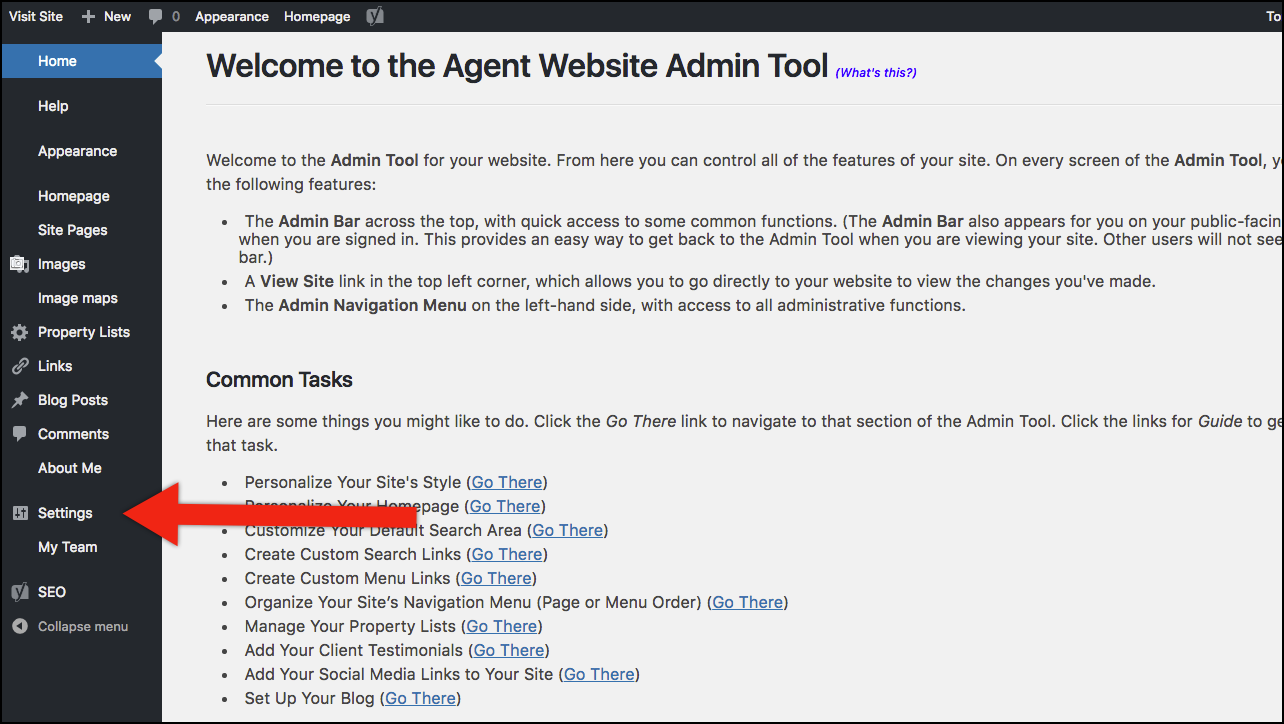This screenshot has width=1284, height=724.
Task: Click the comment count bubble in admin bar
Action: pos(163,15)
